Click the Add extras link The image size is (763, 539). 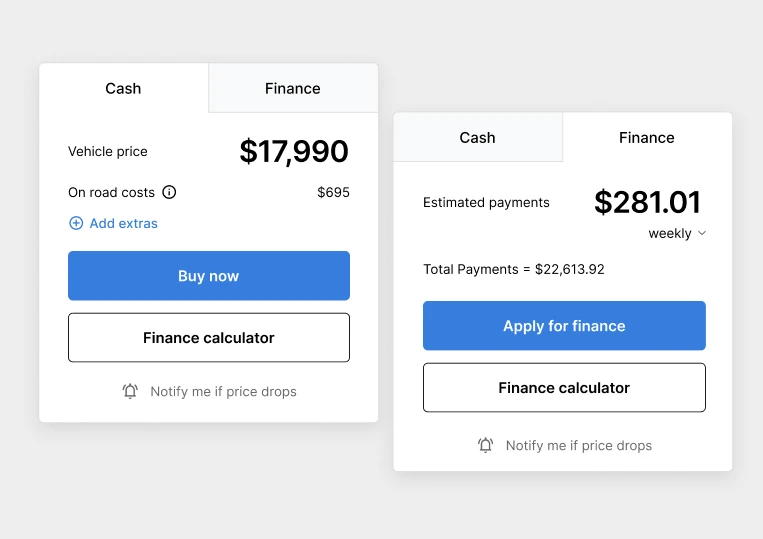123,223
